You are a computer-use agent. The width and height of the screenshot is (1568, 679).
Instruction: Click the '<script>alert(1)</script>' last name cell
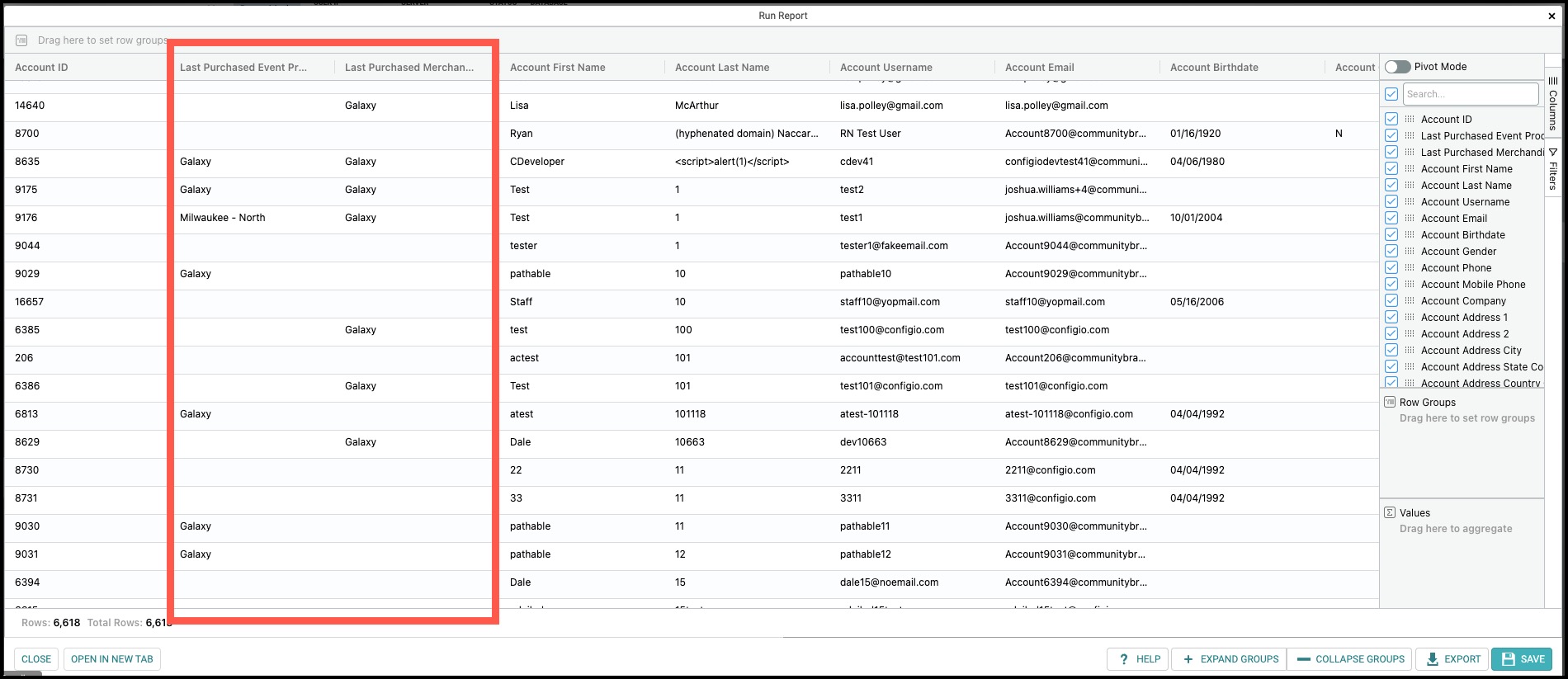pyautogui.click(x=732, y=162)
